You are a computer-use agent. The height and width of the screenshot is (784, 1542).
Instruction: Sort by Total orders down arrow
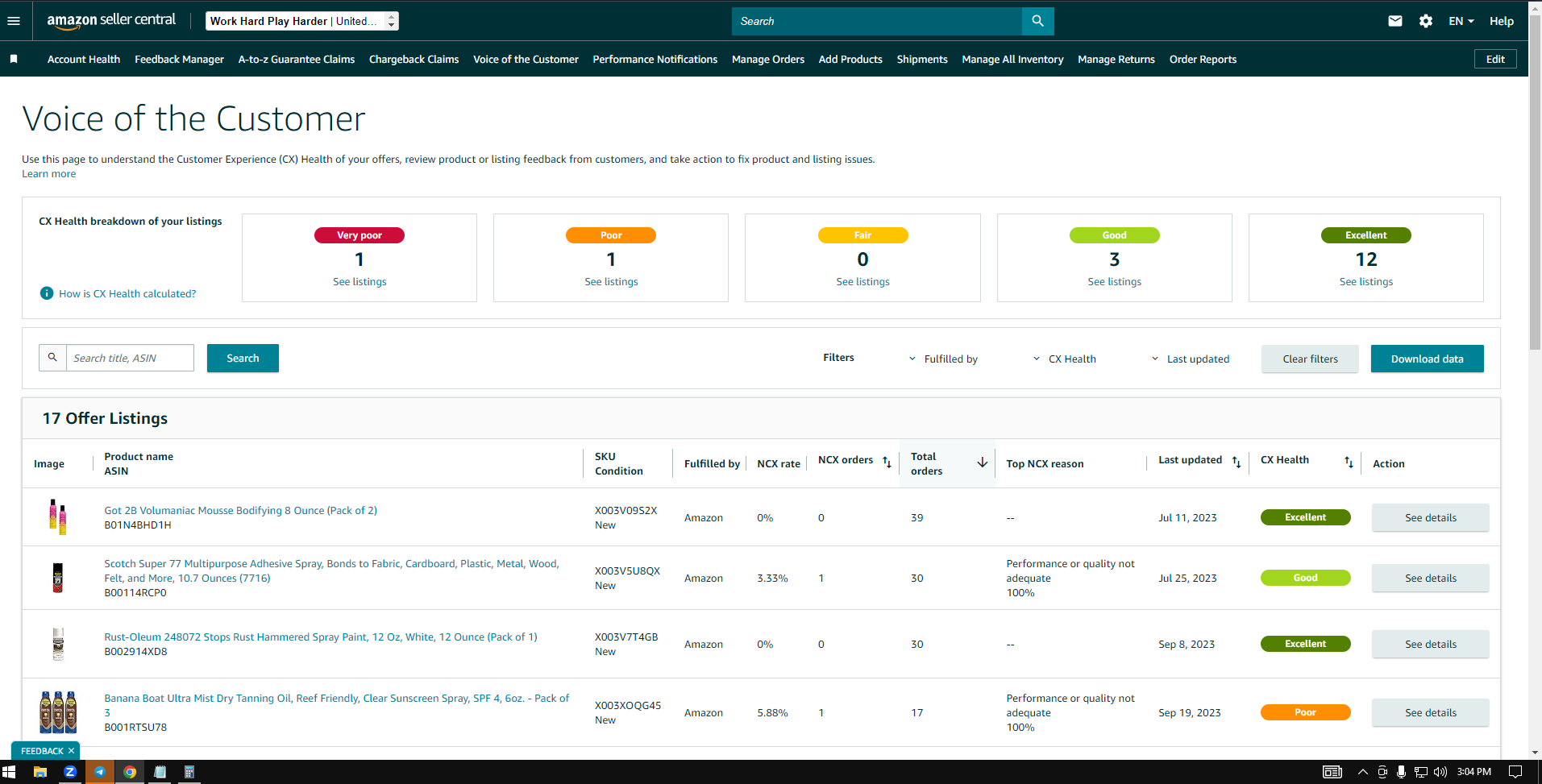click(x=982, y=463)
